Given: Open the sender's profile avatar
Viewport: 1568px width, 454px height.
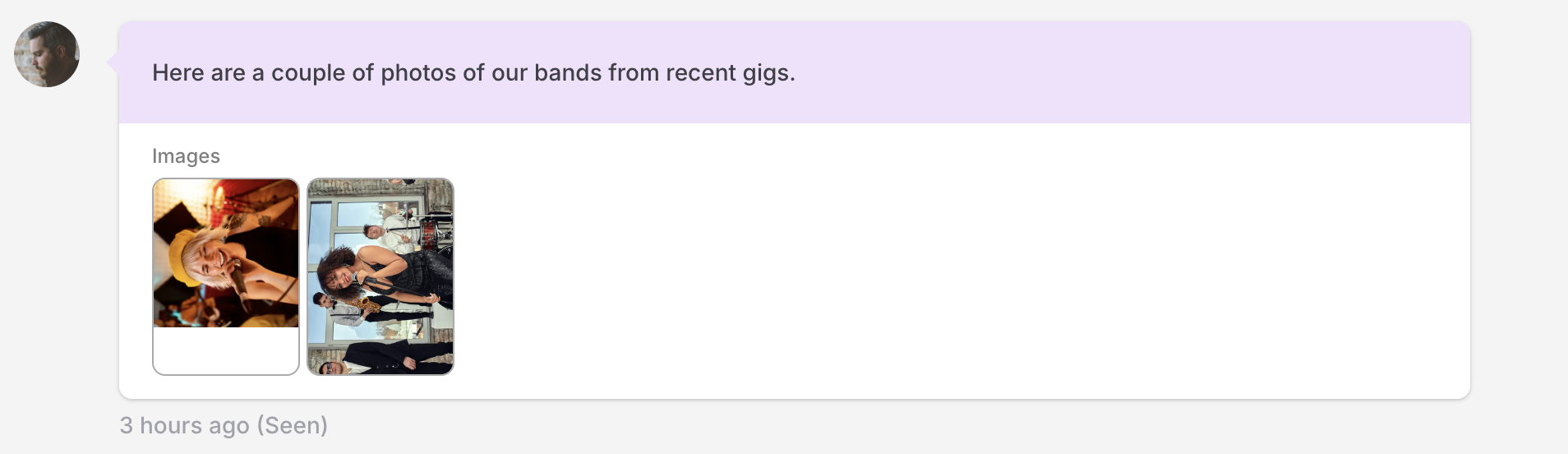Looking at the screenshot, I should [47, 54].
